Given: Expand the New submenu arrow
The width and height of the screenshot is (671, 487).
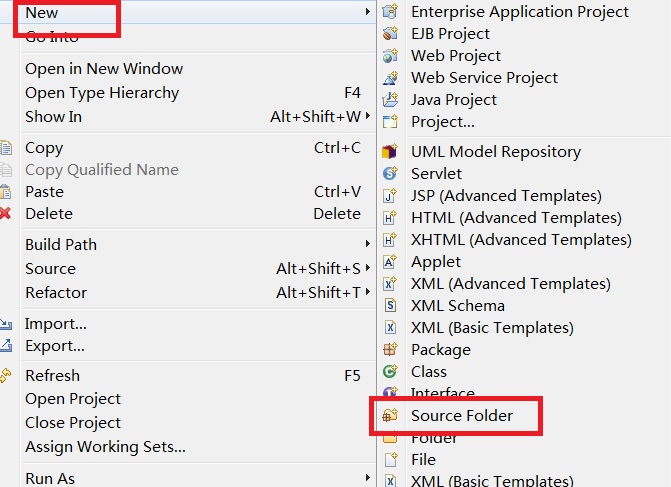Looking at the screenshot, I should click(368, 12).
